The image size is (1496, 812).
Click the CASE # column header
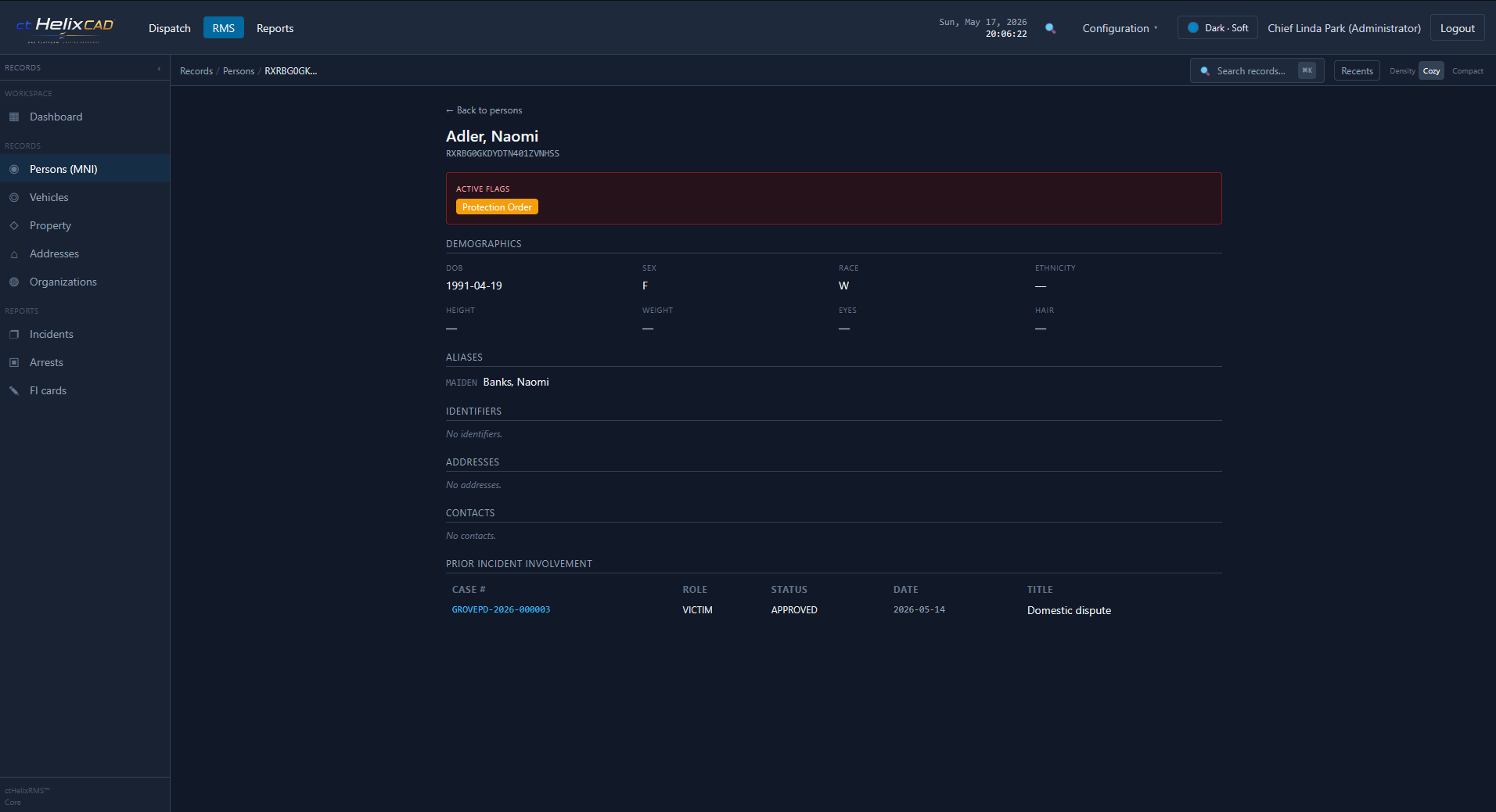[x=469, y=590]
